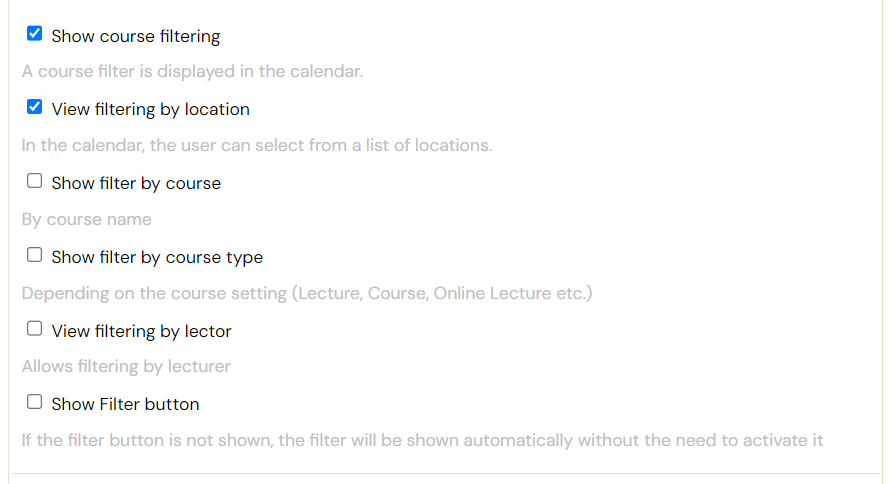Click the 'Show Filter button' label text

pos(126,404)
